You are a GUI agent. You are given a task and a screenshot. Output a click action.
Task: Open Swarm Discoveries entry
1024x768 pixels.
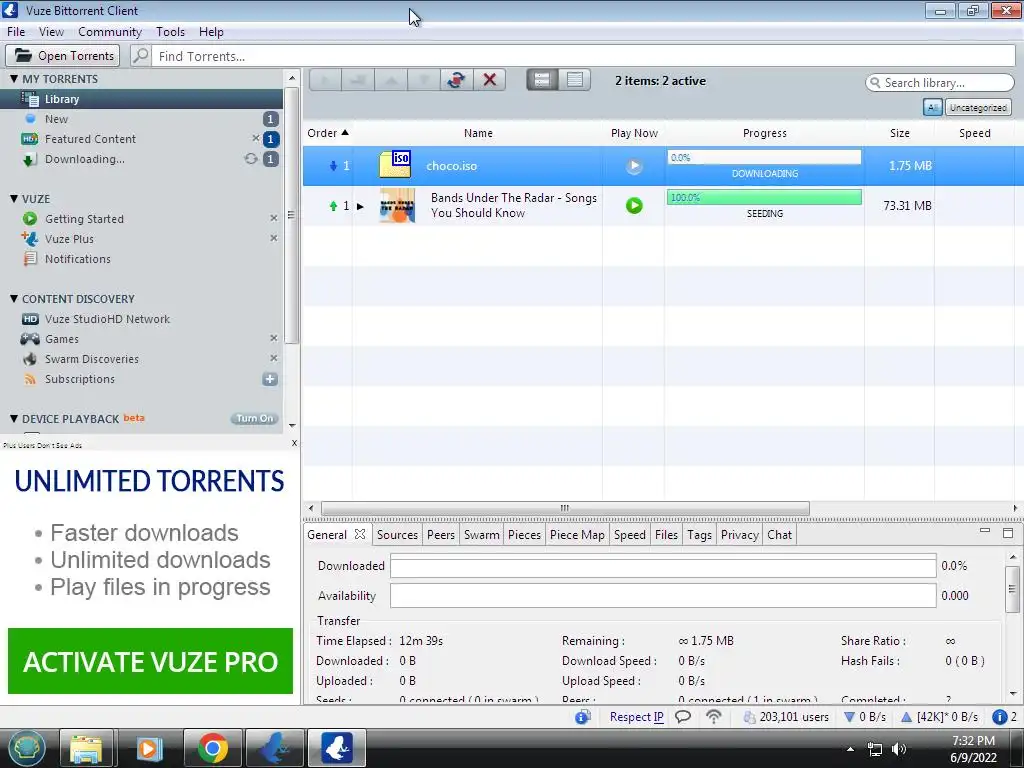[141, 359]
